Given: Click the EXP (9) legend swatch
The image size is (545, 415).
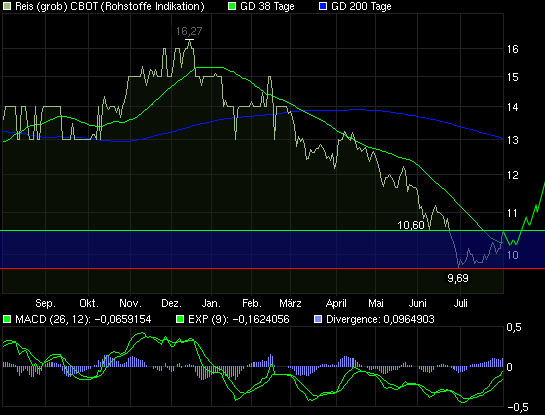Looking at the screenshot, I should point(180,319).
